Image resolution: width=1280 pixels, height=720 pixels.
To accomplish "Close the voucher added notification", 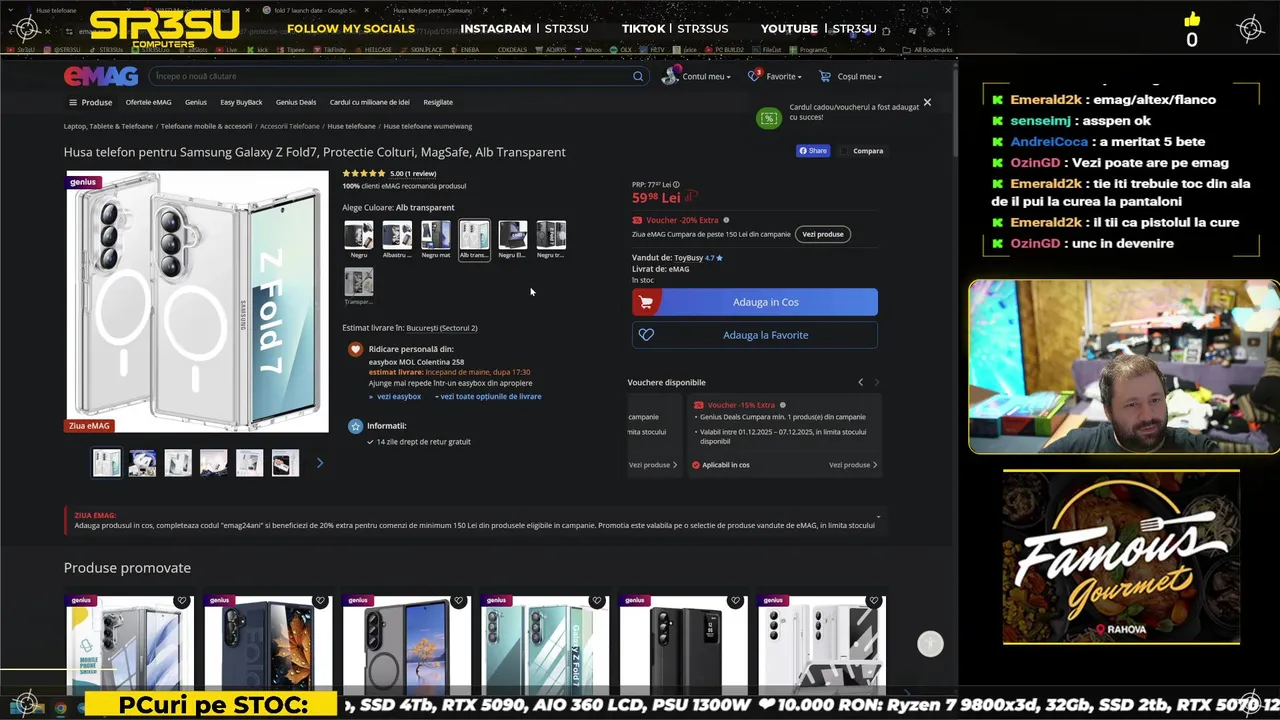I will pyautogui.click(x=927, y=102).
